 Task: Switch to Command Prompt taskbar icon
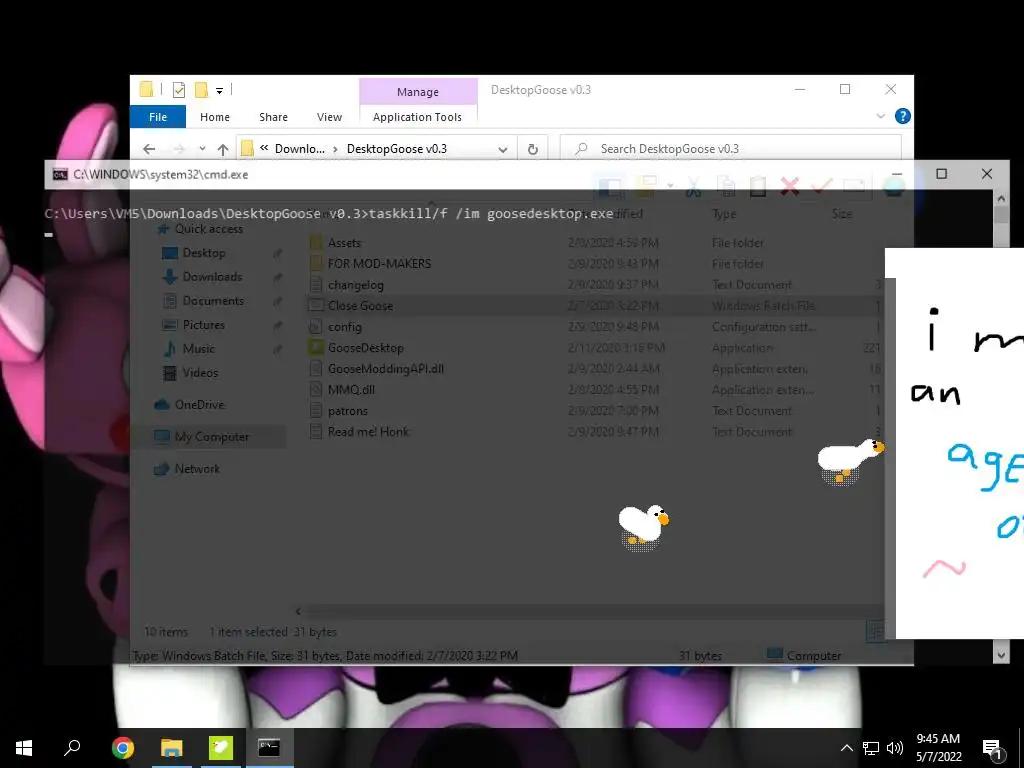coord(269,748)
